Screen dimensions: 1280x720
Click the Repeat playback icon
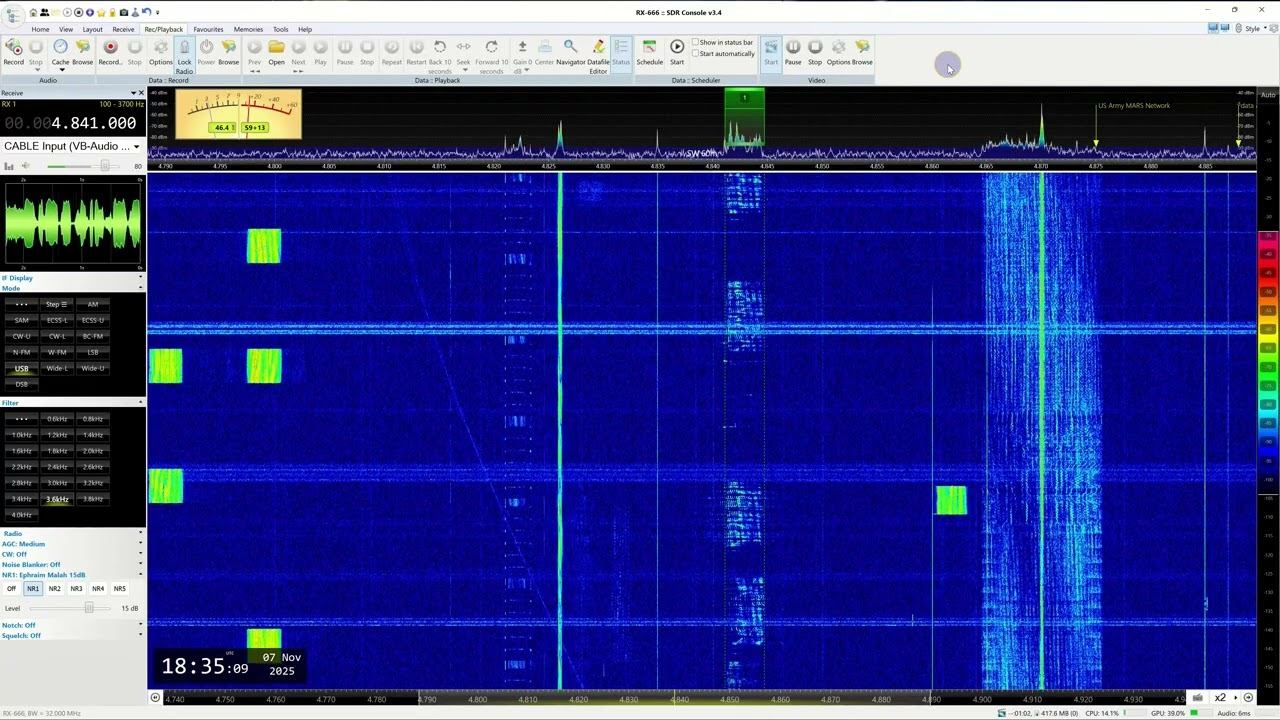point(391,52)
